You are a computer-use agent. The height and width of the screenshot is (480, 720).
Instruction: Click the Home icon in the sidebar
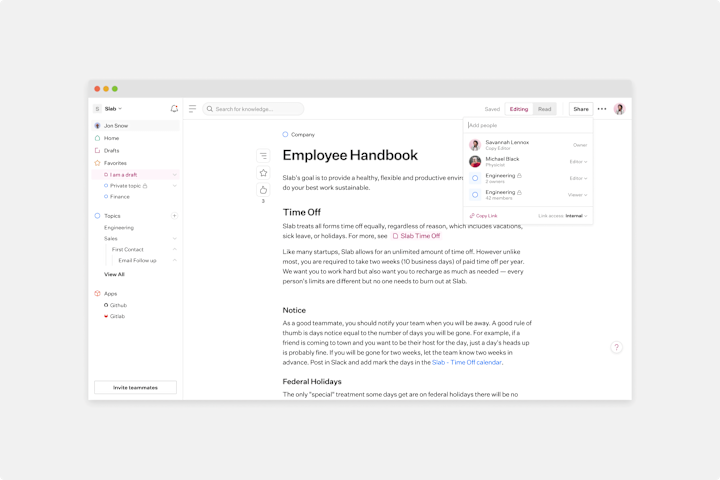point(97,138)
